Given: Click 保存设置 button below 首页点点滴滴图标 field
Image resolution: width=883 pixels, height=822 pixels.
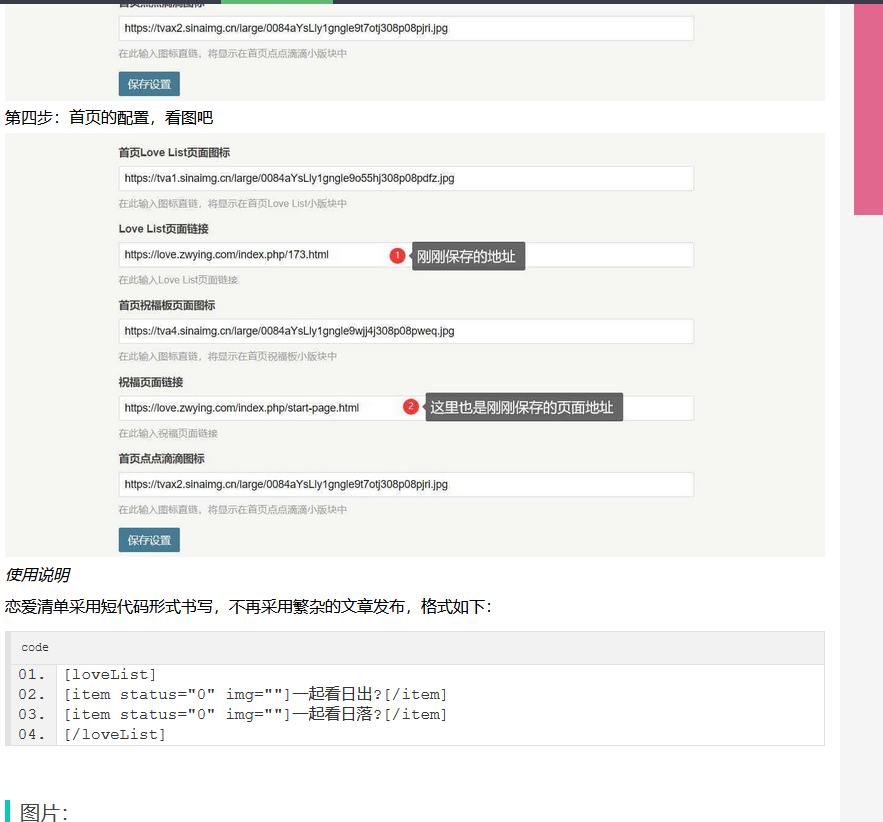Looking at the screenshot, I should tap(149, 540).
